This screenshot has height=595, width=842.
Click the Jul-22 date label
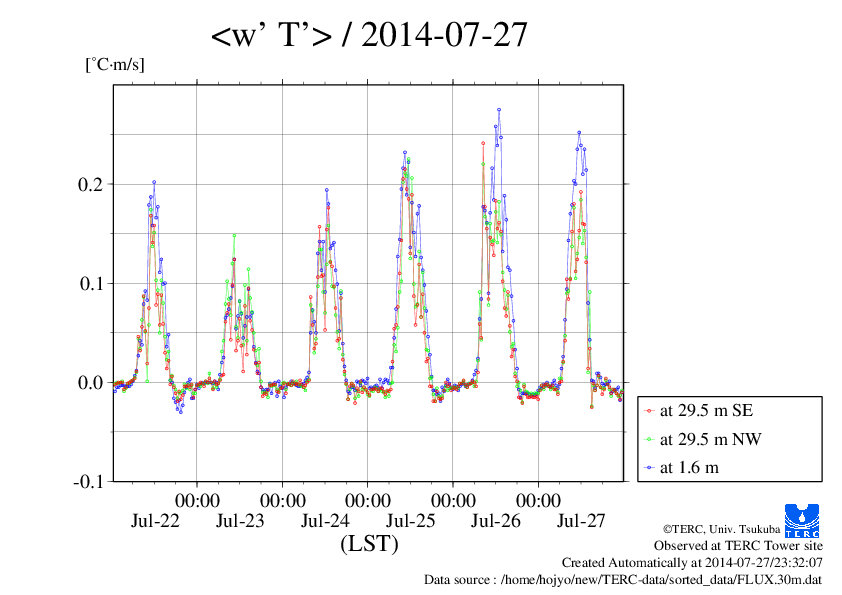point(155,521)
